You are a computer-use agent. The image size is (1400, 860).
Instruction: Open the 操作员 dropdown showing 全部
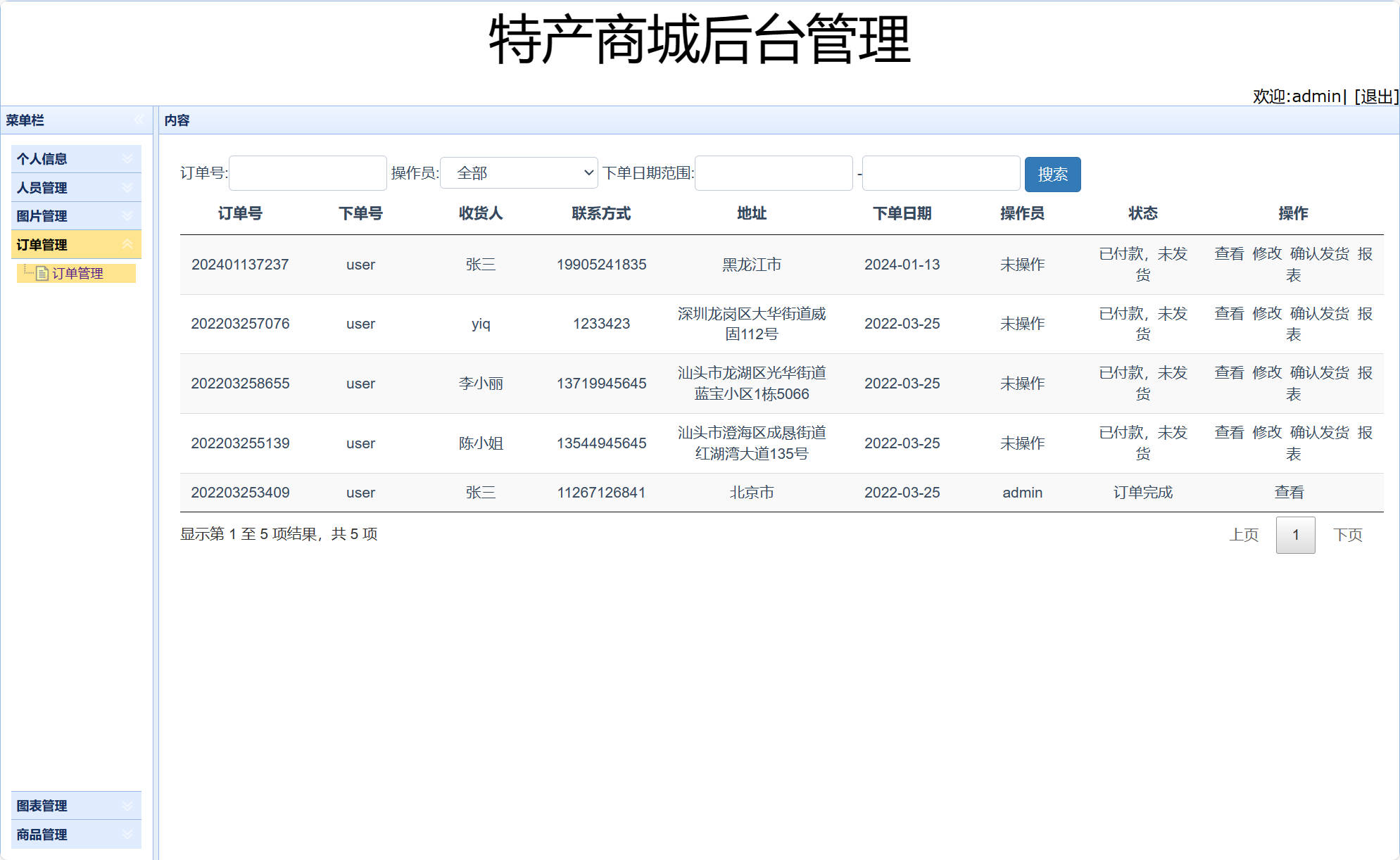point(518,172)
